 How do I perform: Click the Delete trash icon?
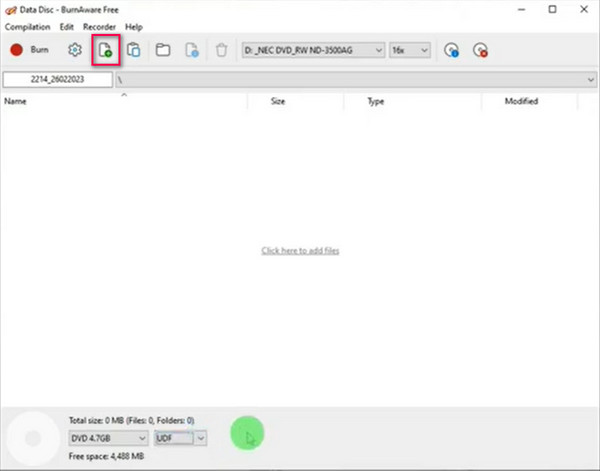[222, 50]
